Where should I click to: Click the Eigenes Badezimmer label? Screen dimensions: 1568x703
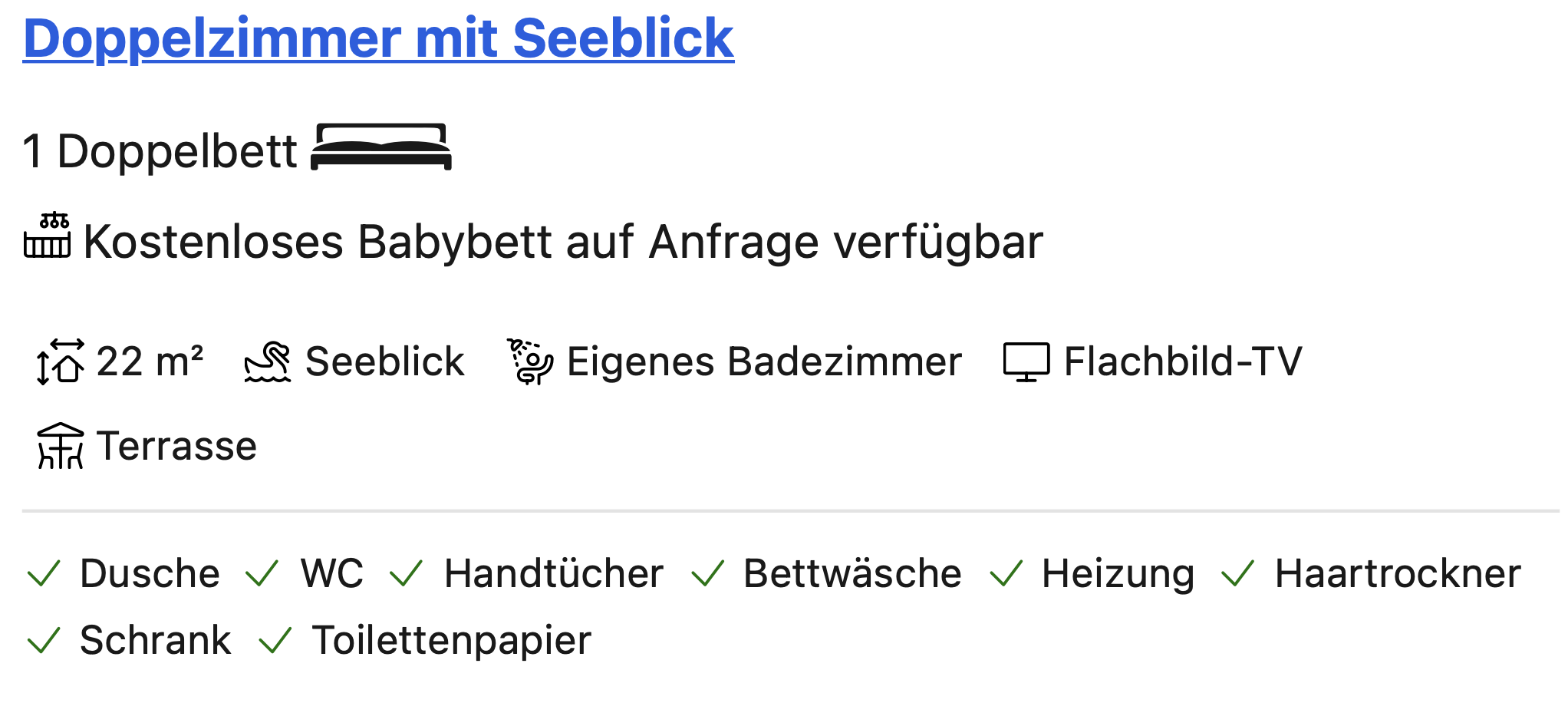pos(764,361)
